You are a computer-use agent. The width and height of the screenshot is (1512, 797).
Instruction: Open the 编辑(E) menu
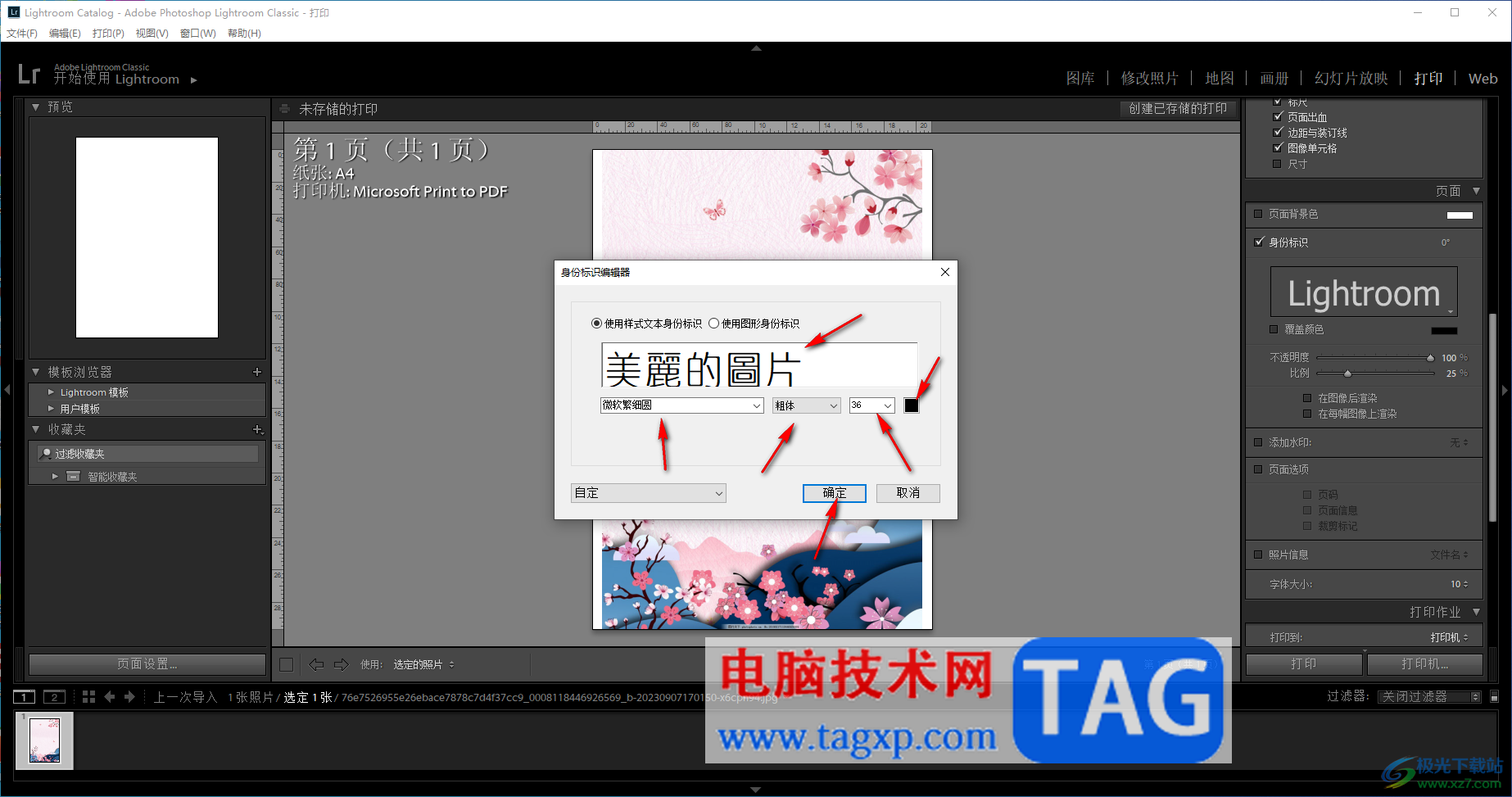coord(65,34)
